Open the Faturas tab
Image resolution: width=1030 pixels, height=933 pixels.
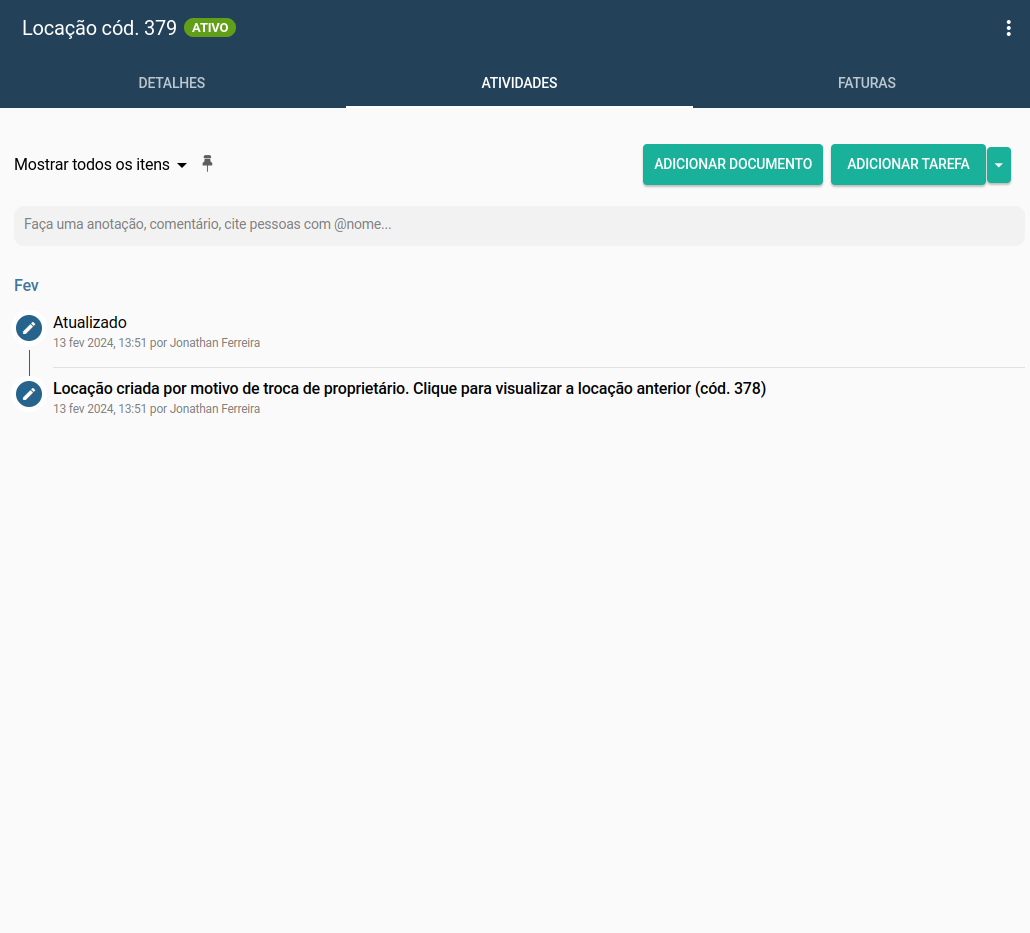pyautogui.click(x=866, y=83)
